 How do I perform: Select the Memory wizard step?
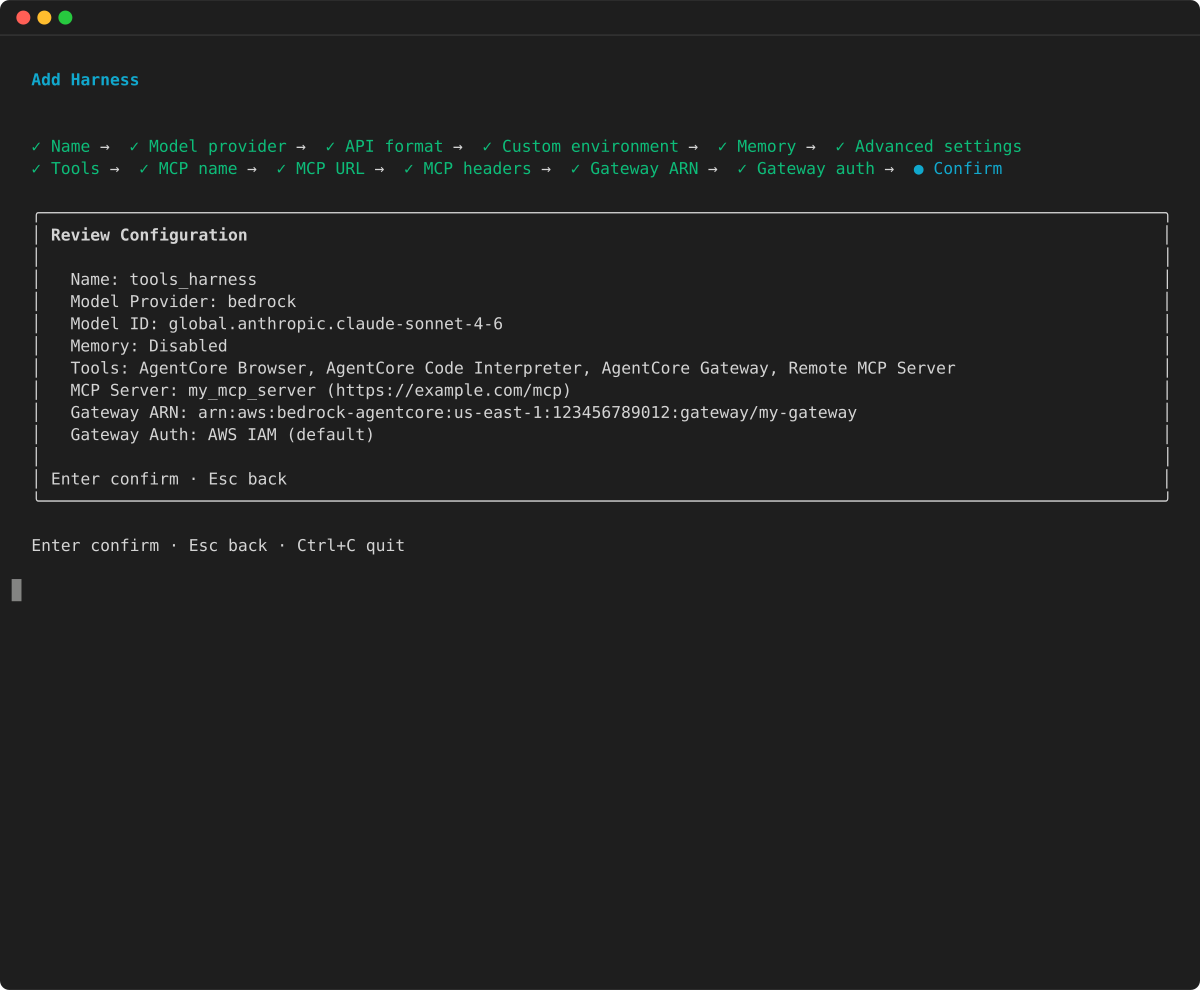point(757,147)
